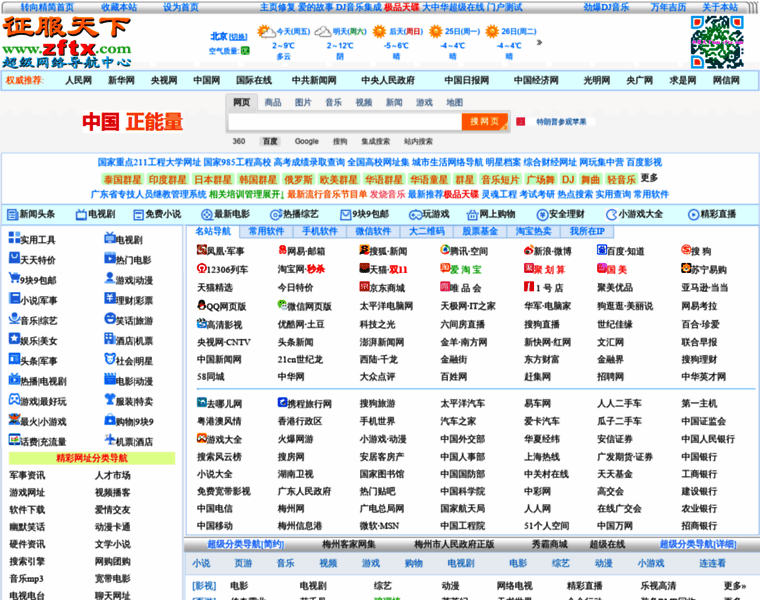This screenshot has height=600, width=760.
Task: Open the 淘宝网·秒杀 link
Action: pos(301,269)
